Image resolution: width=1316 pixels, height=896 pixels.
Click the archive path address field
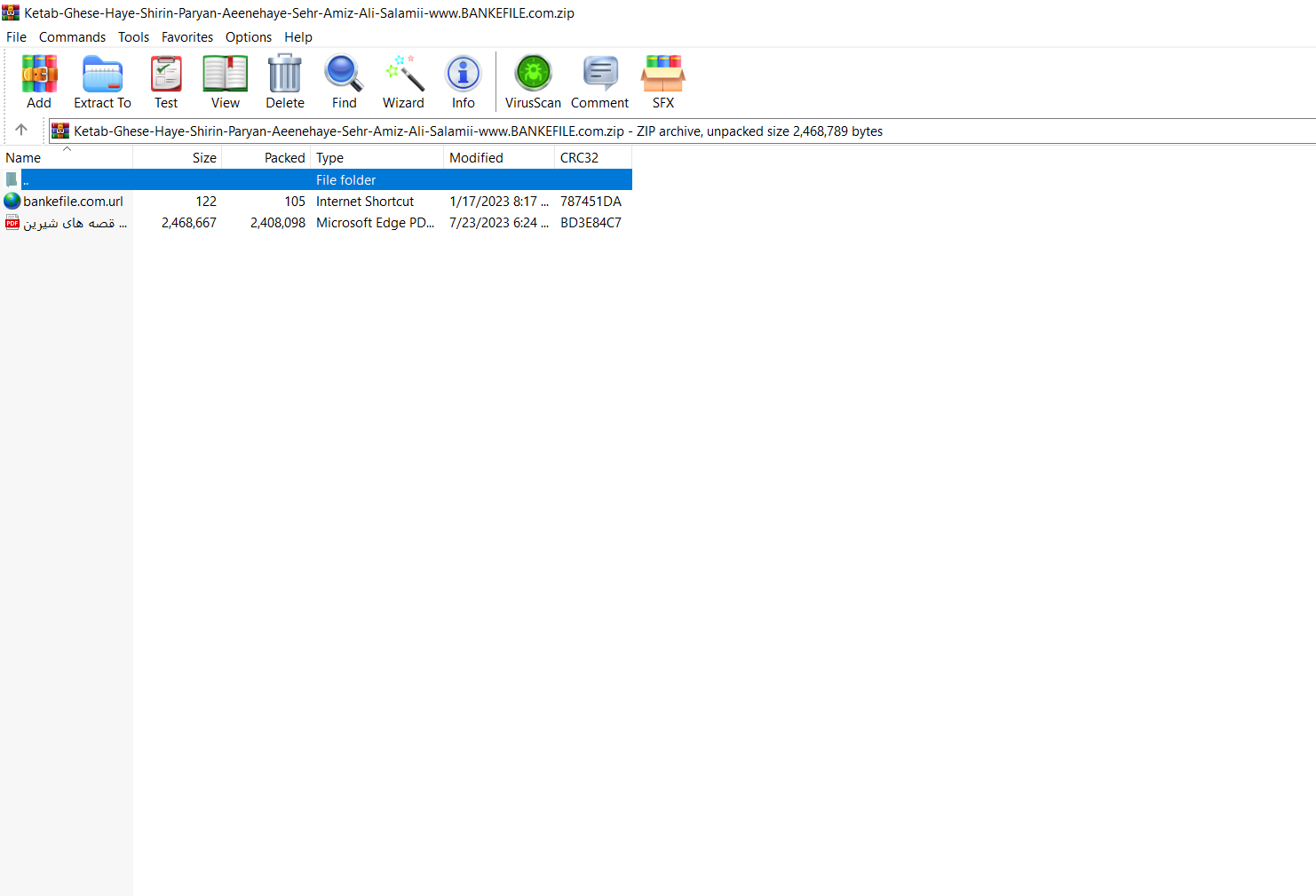point(682,131)
